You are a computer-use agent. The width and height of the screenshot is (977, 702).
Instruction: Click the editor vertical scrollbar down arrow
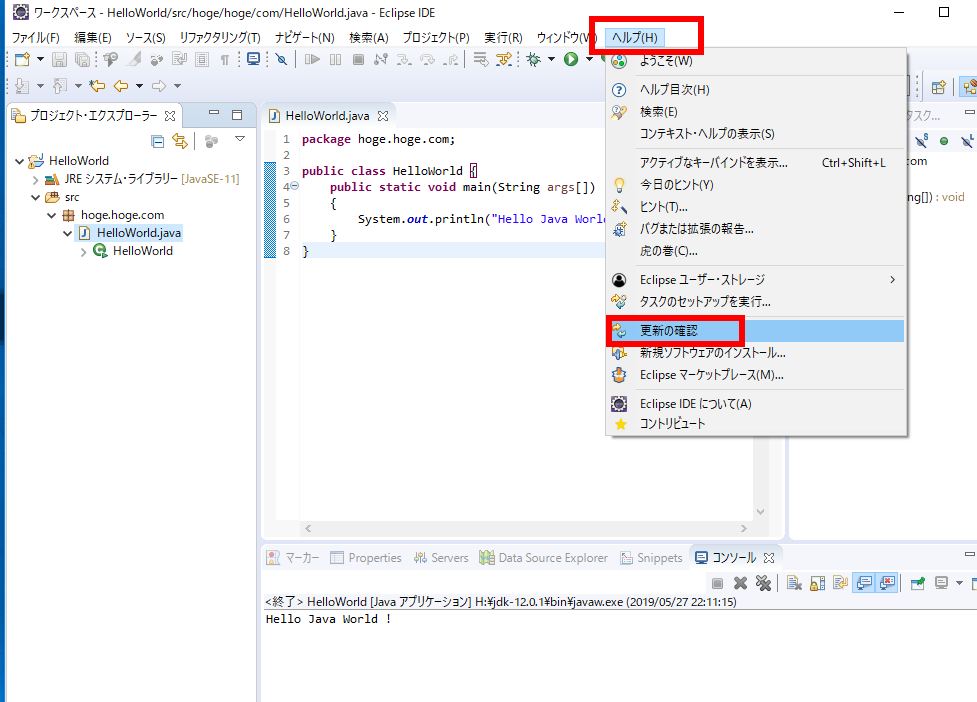coord(760,512)
